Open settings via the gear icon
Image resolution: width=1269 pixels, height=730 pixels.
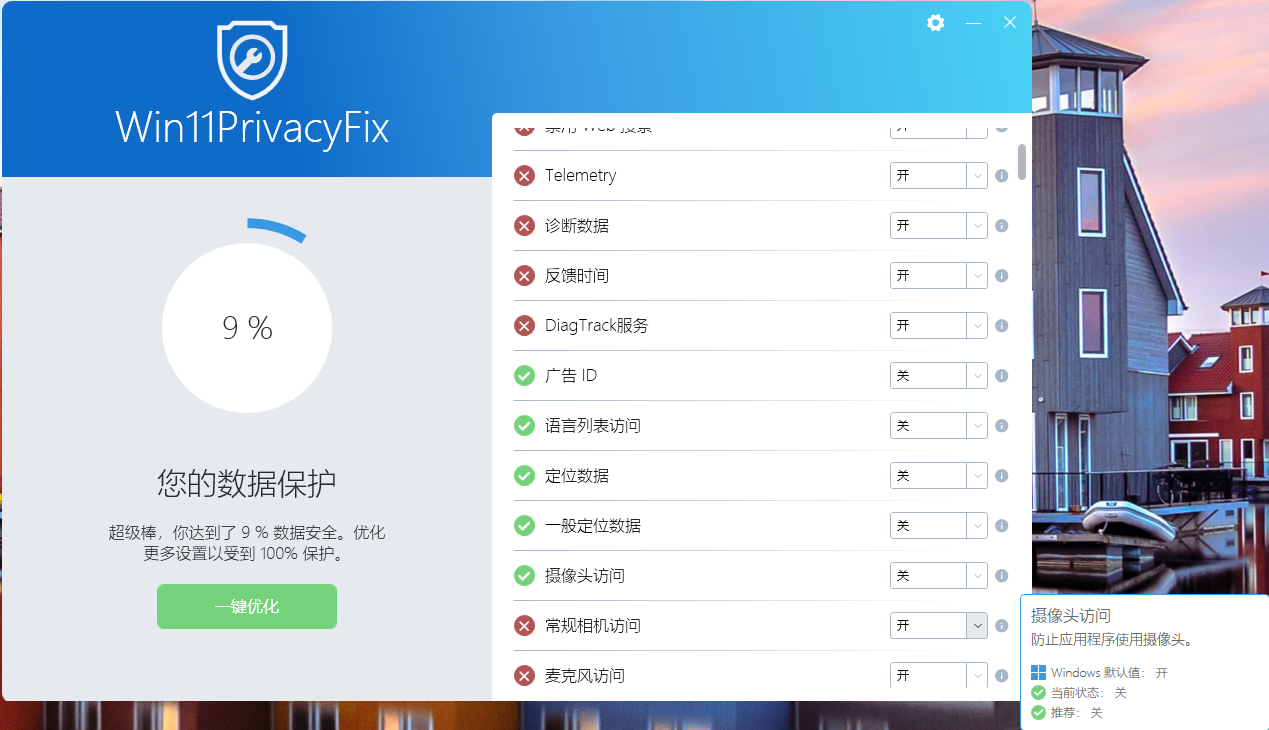point(935,23)
